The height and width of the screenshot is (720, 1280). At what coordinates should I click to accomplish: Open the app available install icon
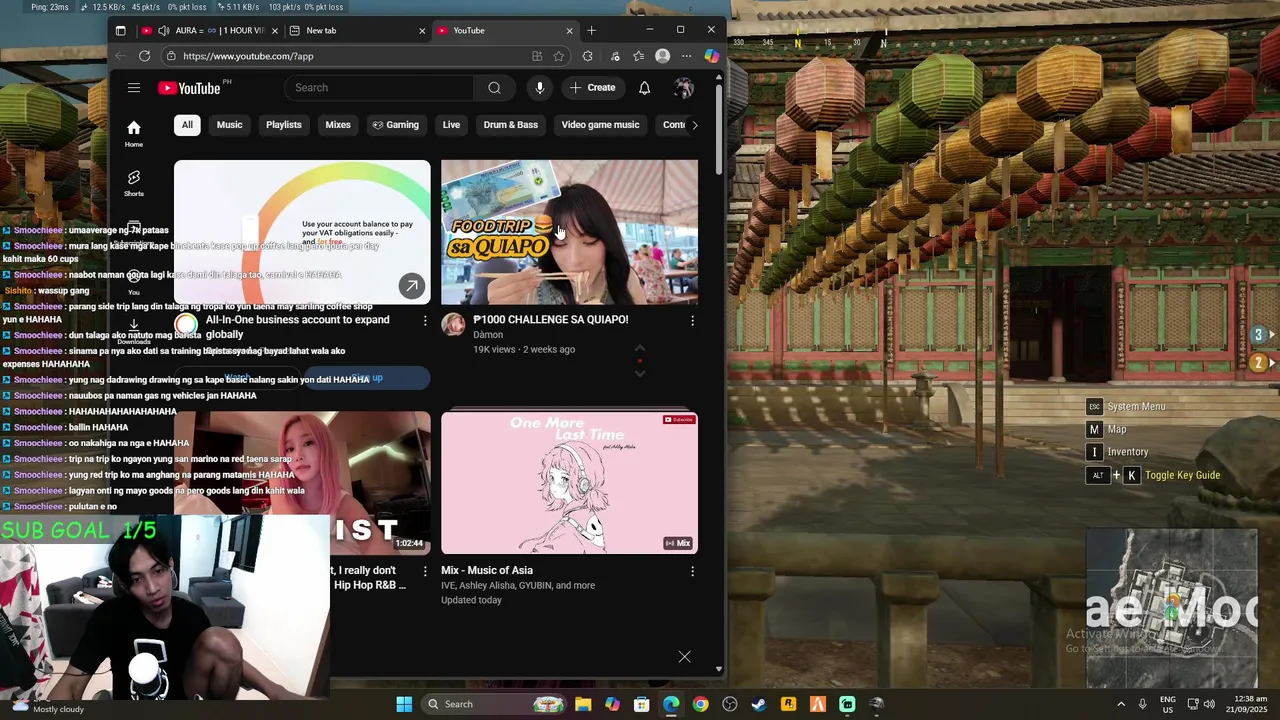tap(537, 56)
